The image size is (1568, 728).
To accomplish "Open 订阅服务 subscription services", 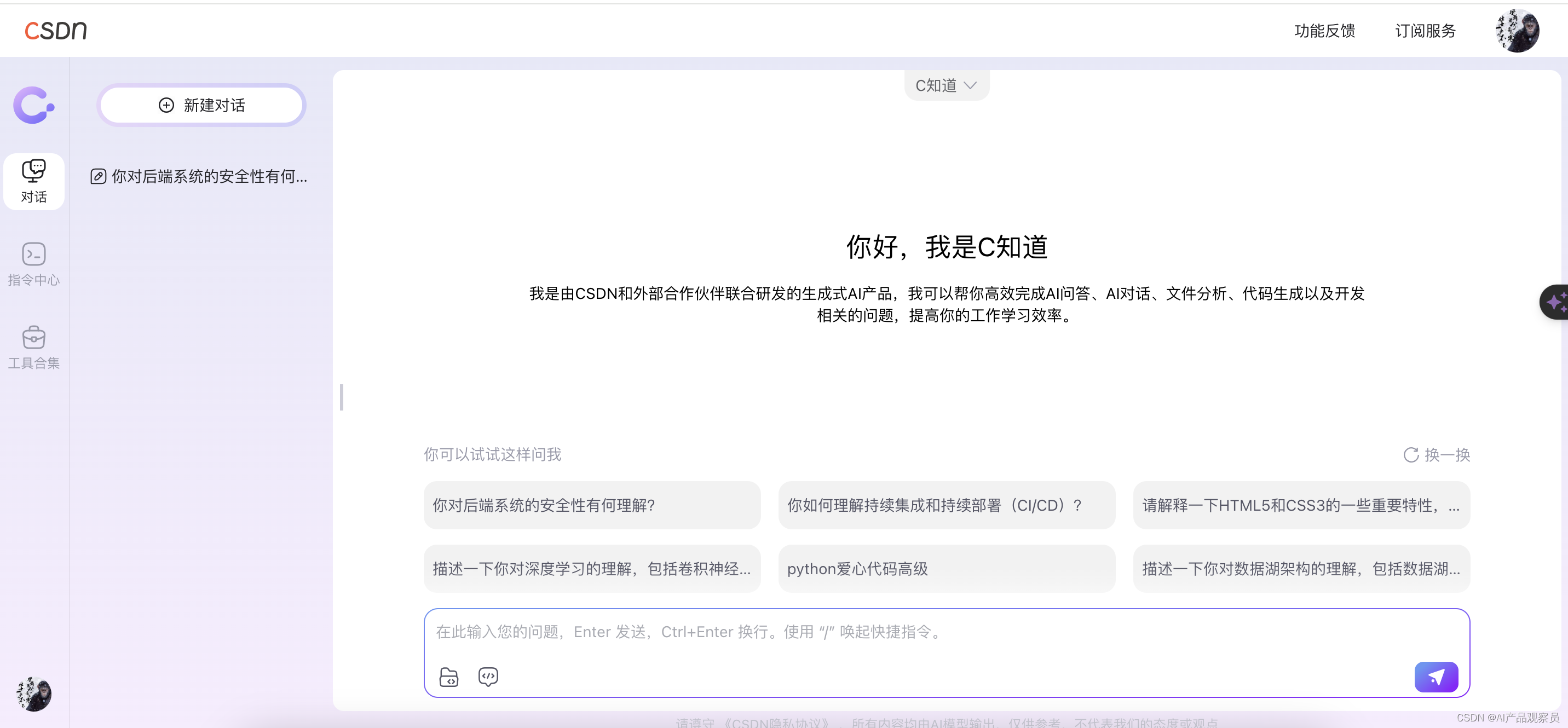I will coord(1425,31).
